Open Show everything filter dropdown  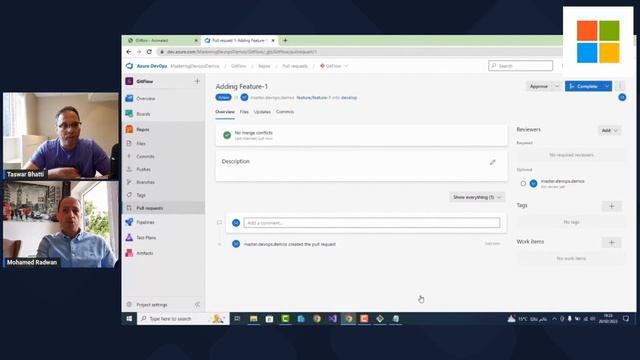(477, 197)
